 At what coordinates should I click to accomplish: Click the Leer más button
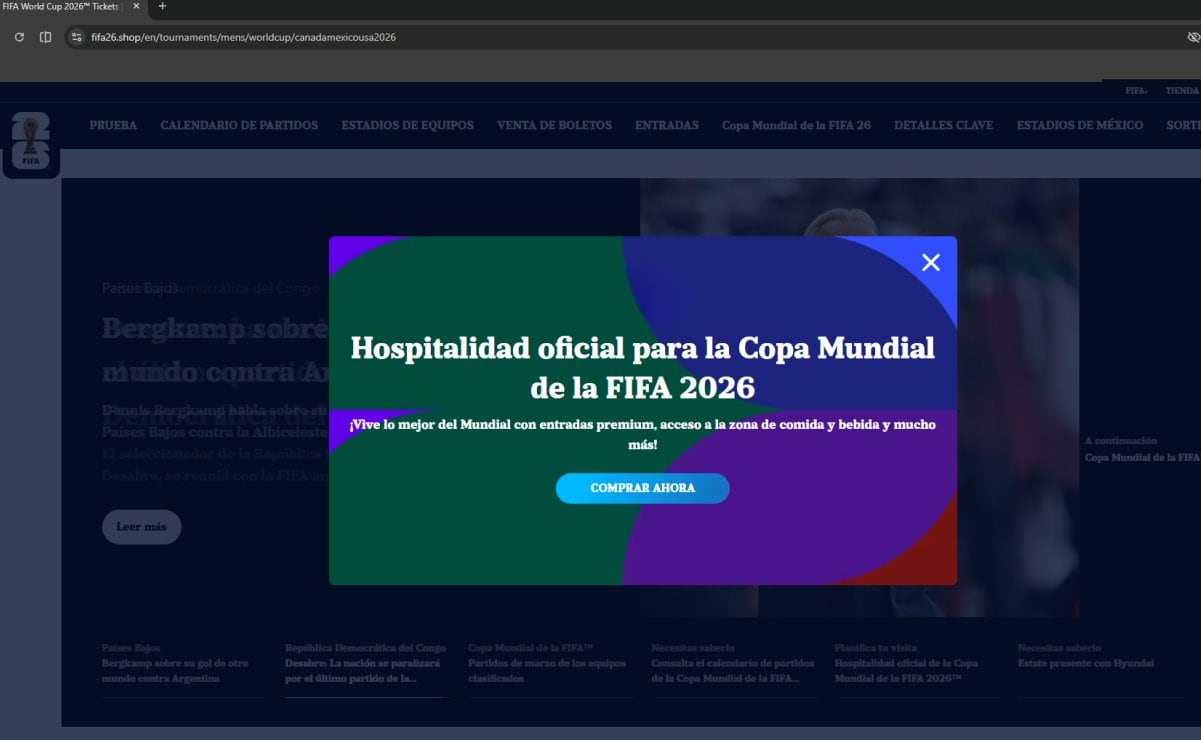pos(141,527)
